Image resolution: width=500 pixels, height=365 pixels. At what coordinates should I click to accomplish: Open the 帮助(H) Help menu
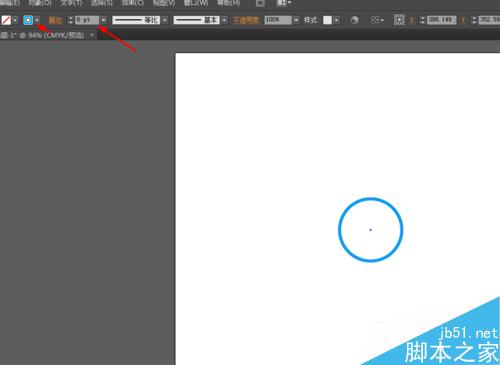tap(228, 3)
